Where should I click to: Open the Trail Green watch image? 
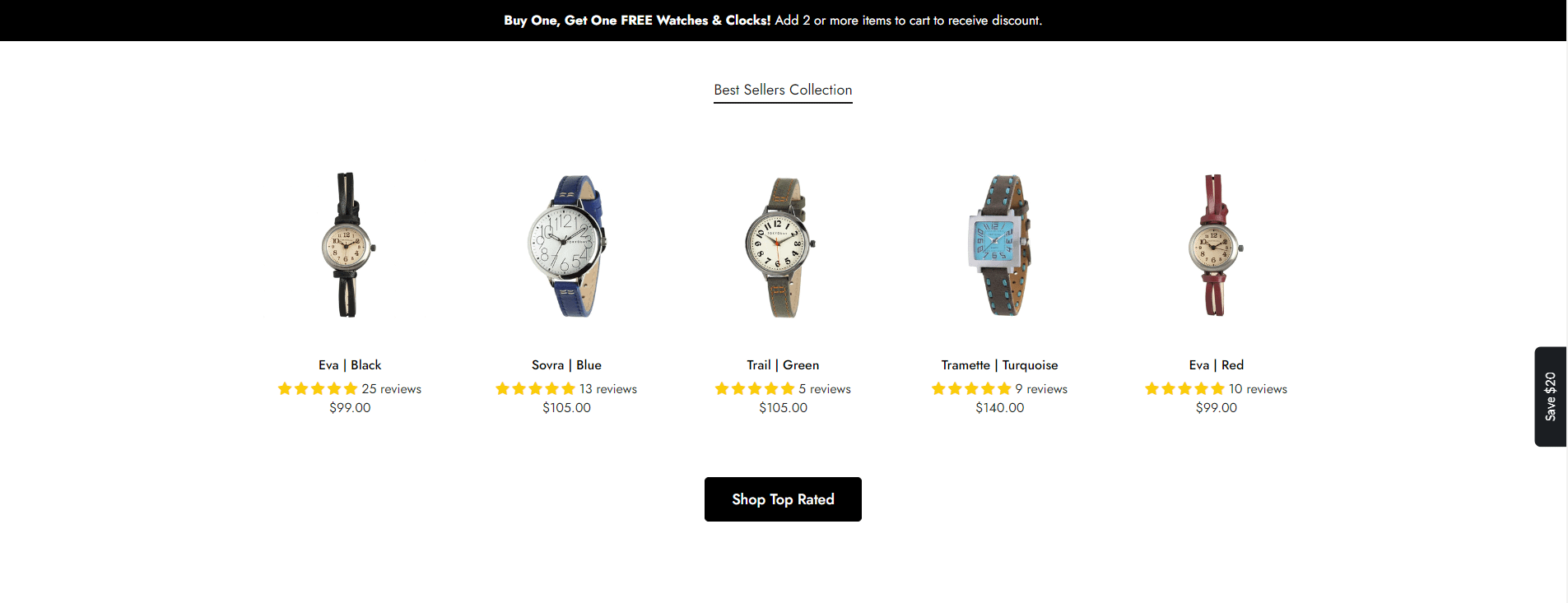(783, 247)
